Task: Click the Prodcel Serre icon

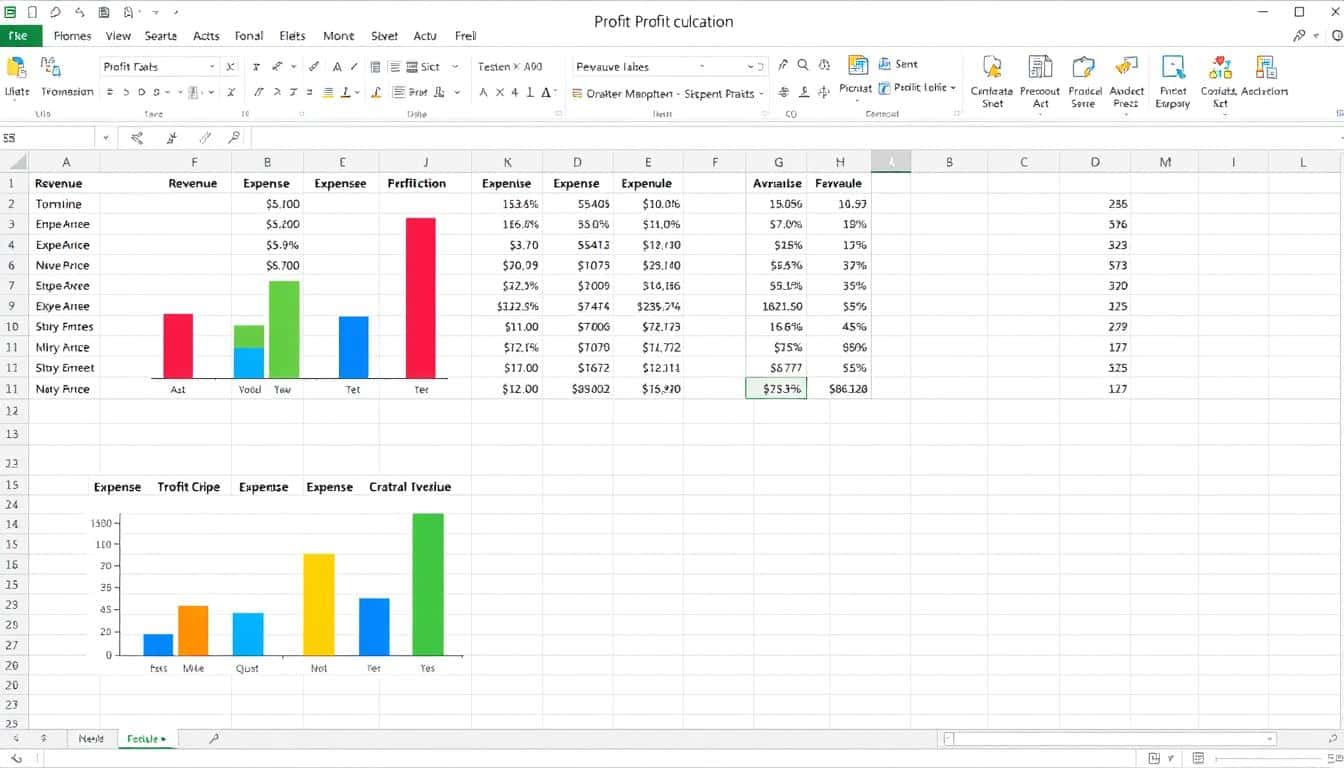Action: click(x=1083, y=67)
